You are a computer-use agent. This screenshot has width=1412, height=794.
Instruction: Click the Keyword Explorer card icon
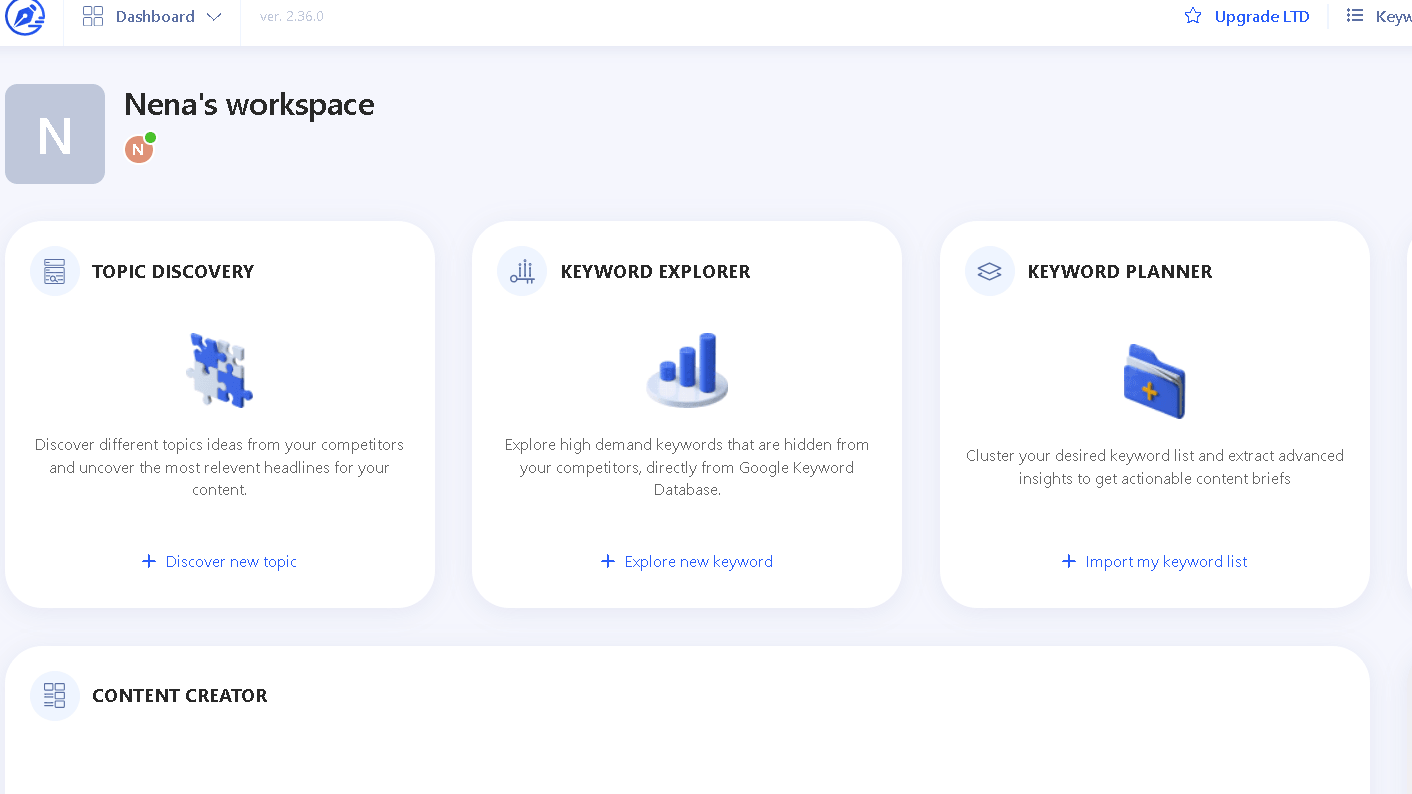pos(522,271)
